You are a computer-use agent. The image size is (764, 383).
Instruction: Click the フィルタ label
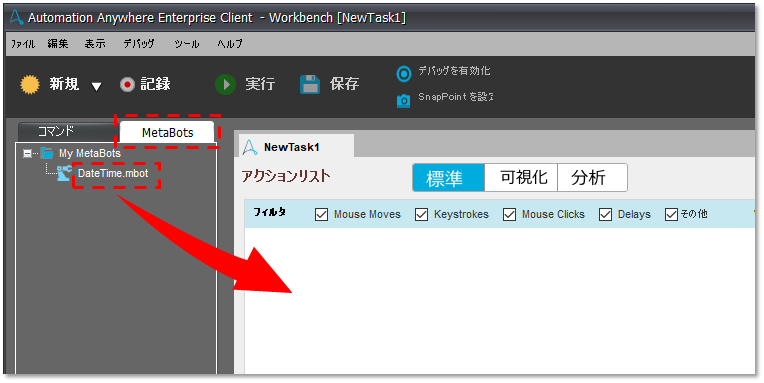click(x=269, y=212)
